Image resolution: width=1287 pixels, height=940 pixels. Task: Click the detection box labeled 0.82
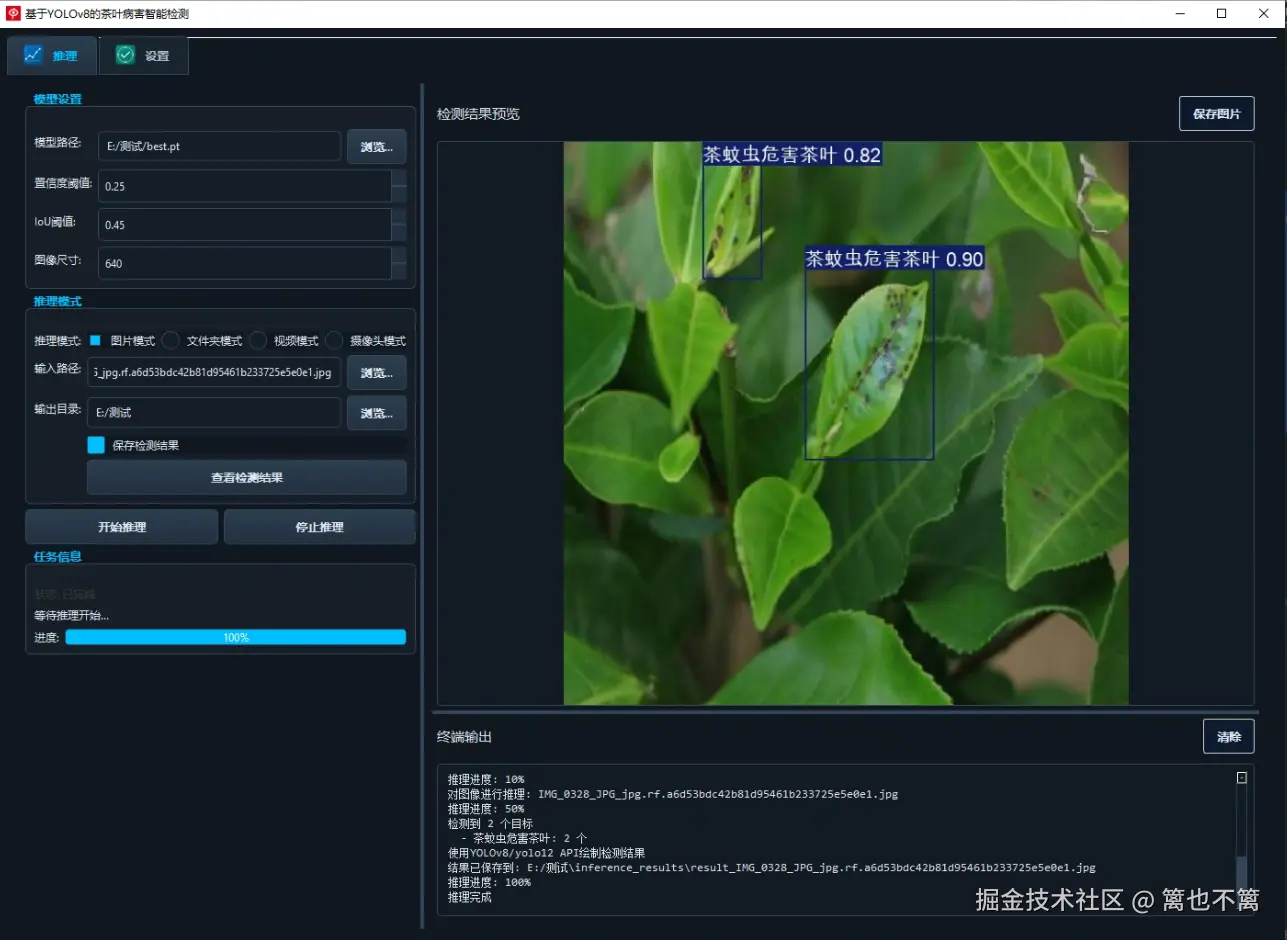coord(732,221)
